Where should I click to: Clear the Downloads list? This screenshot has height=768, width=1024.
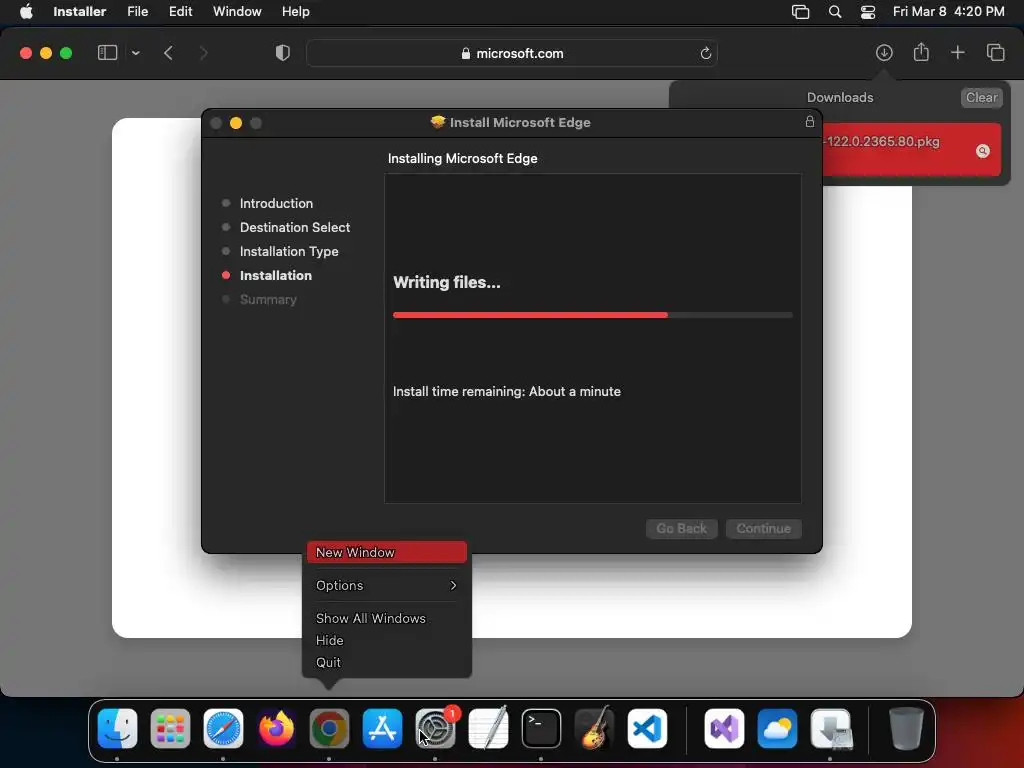click(x=981, y=97)
